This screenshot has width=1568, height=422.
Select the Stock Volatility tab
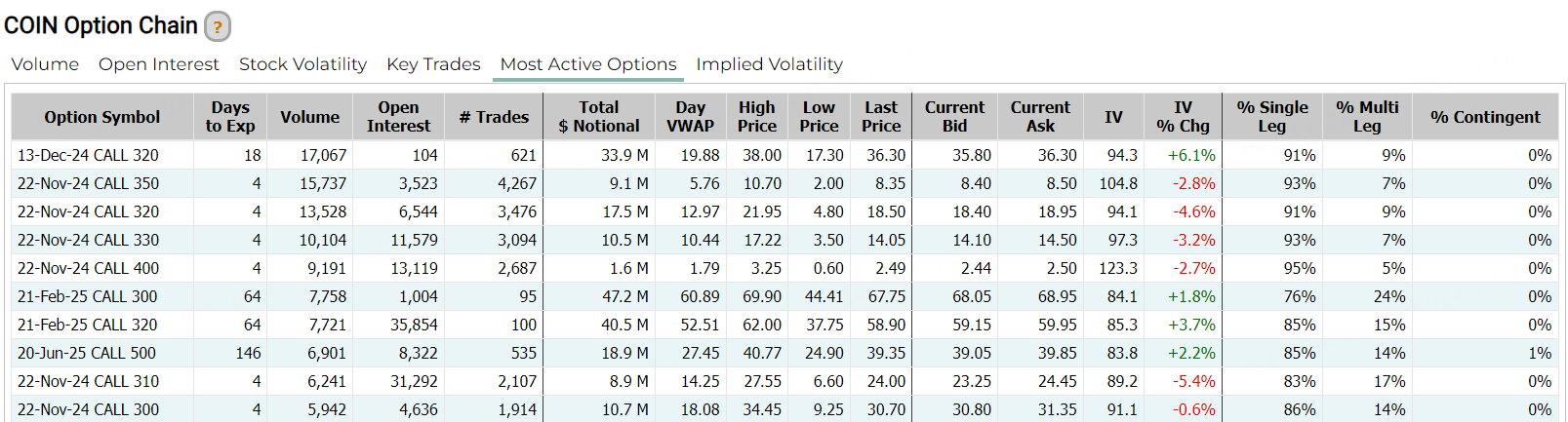click(302, 64)
